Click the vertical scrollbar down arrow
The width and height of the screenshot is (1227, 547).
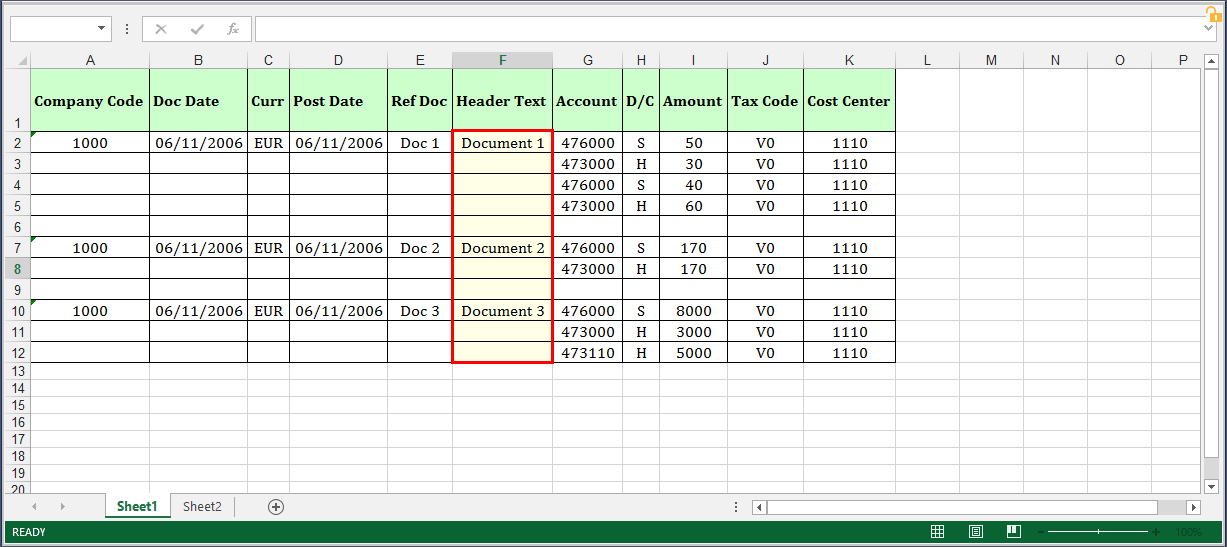click(1210, 486)
